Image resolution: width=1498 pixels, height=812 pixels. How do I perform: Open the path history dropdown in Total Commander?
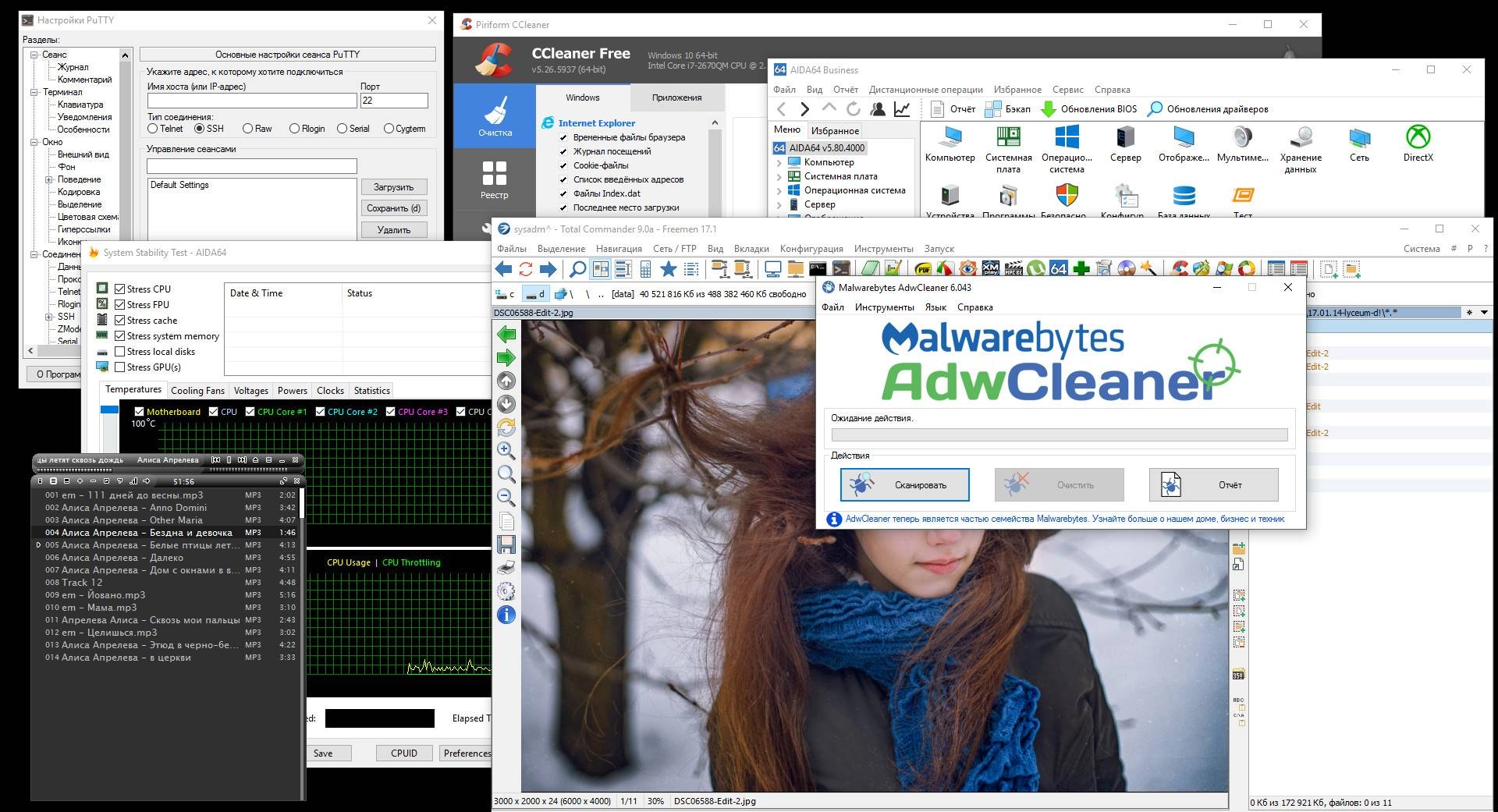point(1484,312)
